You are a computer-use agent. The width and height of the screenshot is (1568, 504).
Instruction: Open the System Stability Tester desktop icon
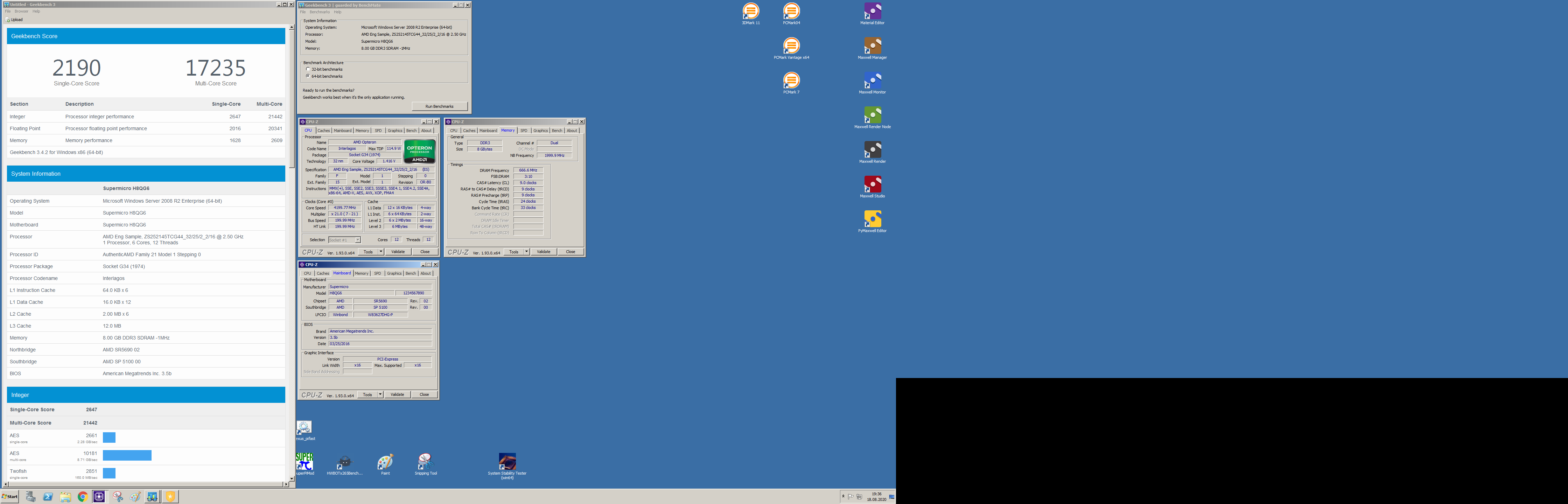pyautogui.click(x=507, y=466)
